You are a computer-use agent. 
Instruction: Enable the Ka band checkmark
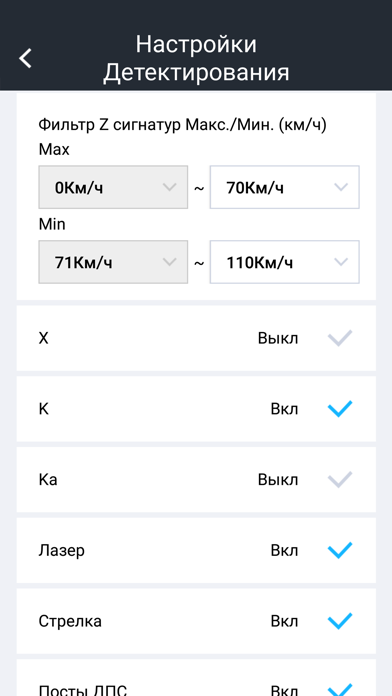(x=340, y=480)
